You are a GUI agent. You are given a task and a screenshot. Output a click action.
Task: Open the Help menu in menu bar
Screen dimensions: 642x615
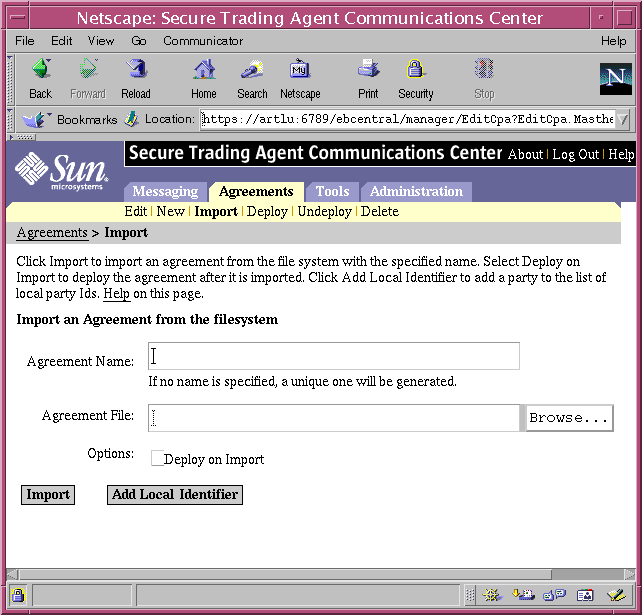(x=613, y=41)
